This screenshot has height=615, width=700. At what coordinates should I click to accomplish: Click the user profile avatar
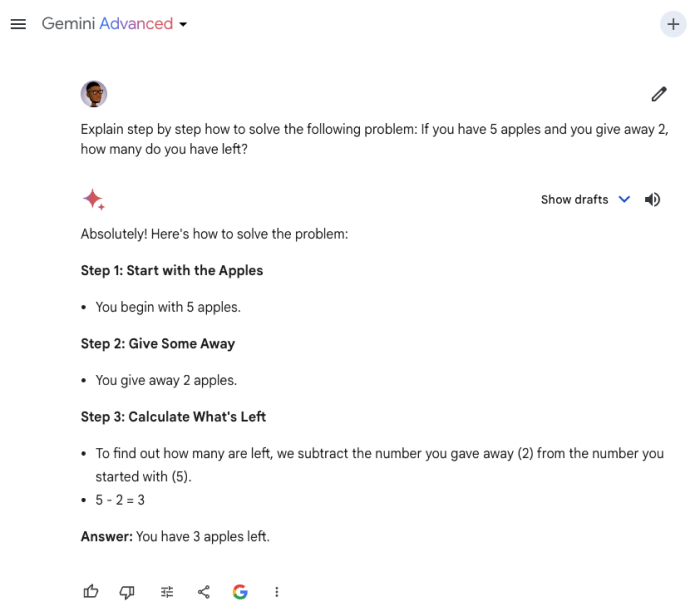(94, 94)
